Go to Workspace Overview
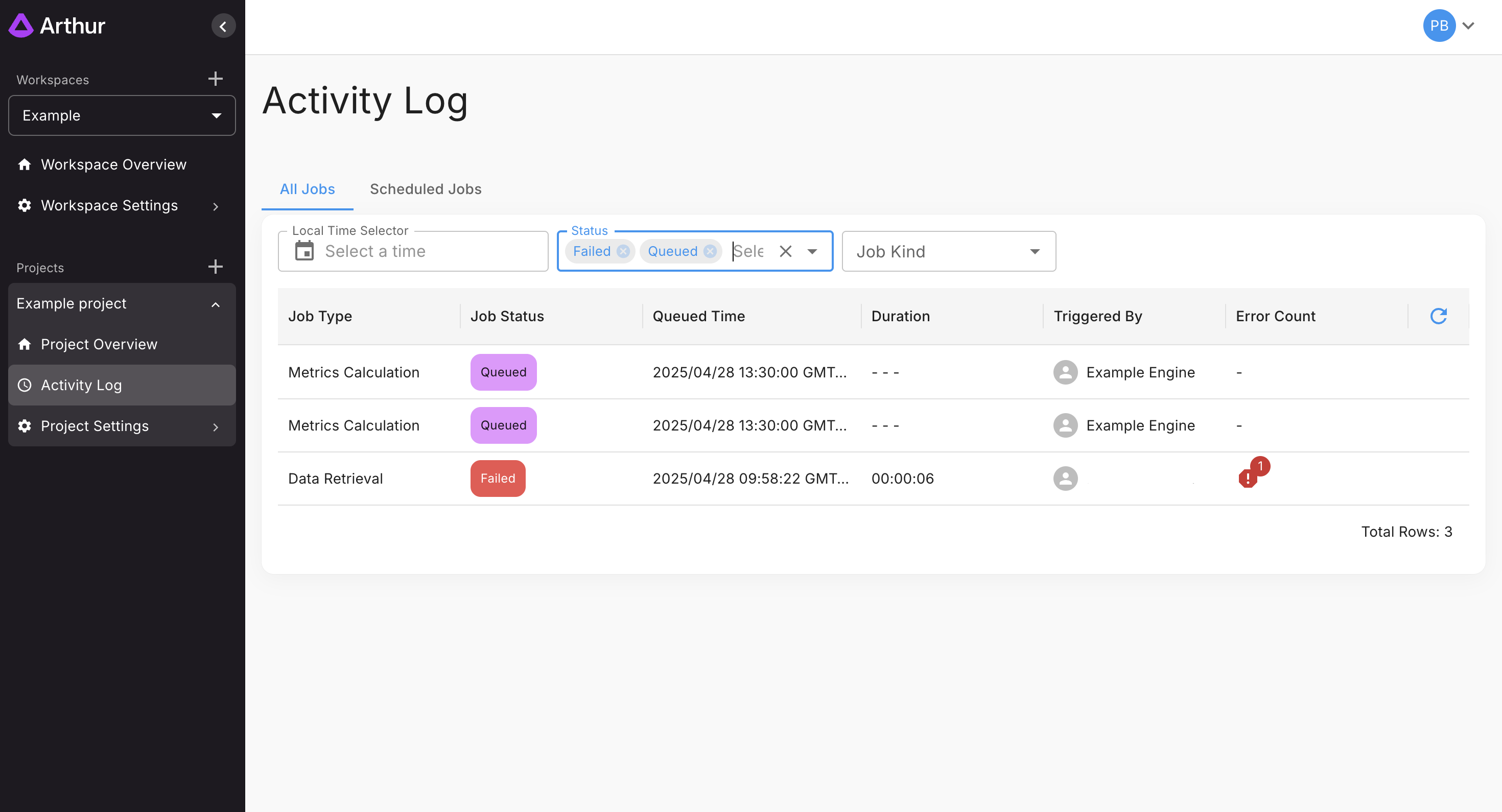Image resolution: width=1502 pixels, height=812 pixels. pyautogui.click(x=113, y=164)
